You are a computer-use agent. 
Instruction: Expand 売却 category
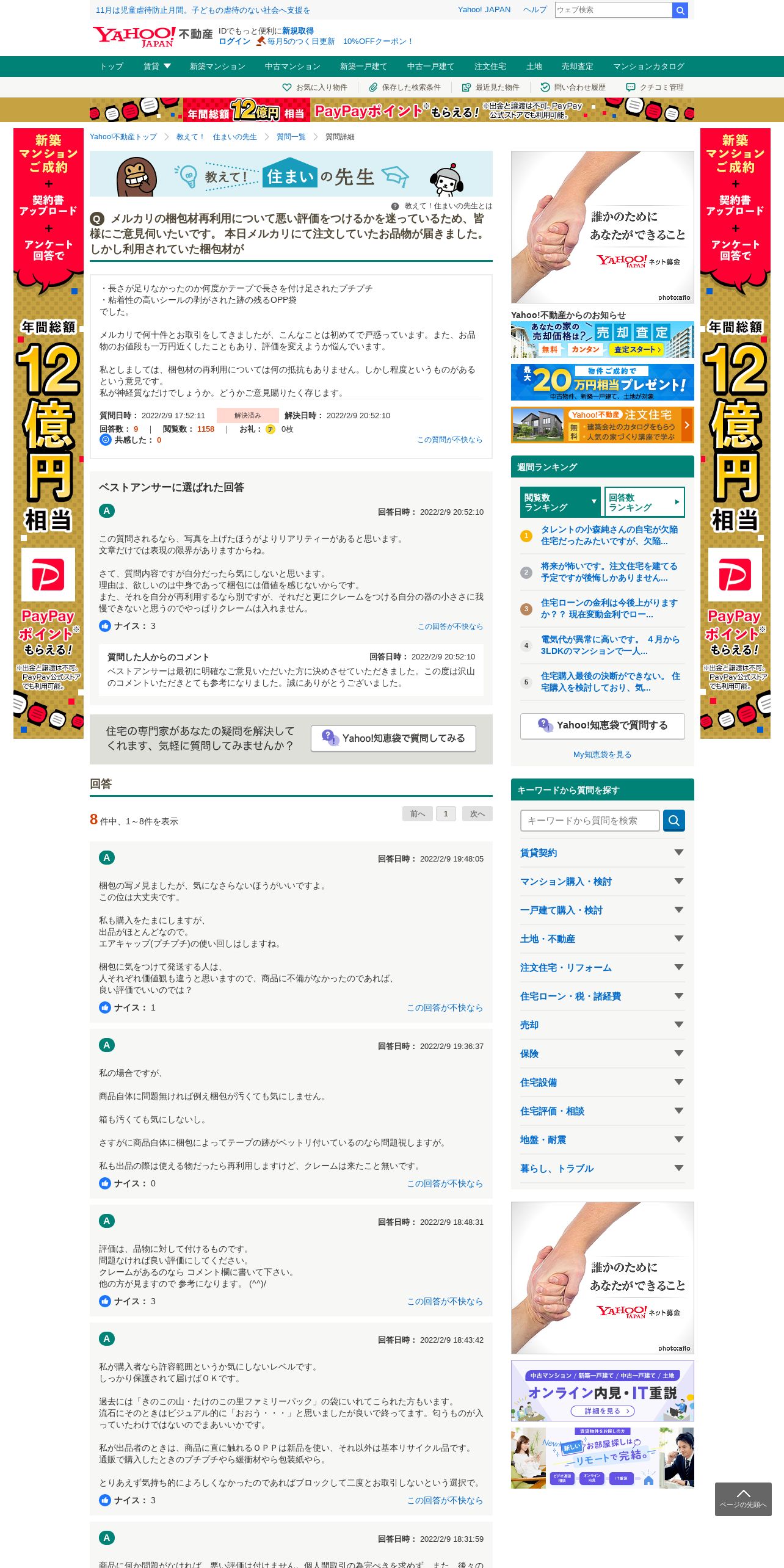[603, 1025]
